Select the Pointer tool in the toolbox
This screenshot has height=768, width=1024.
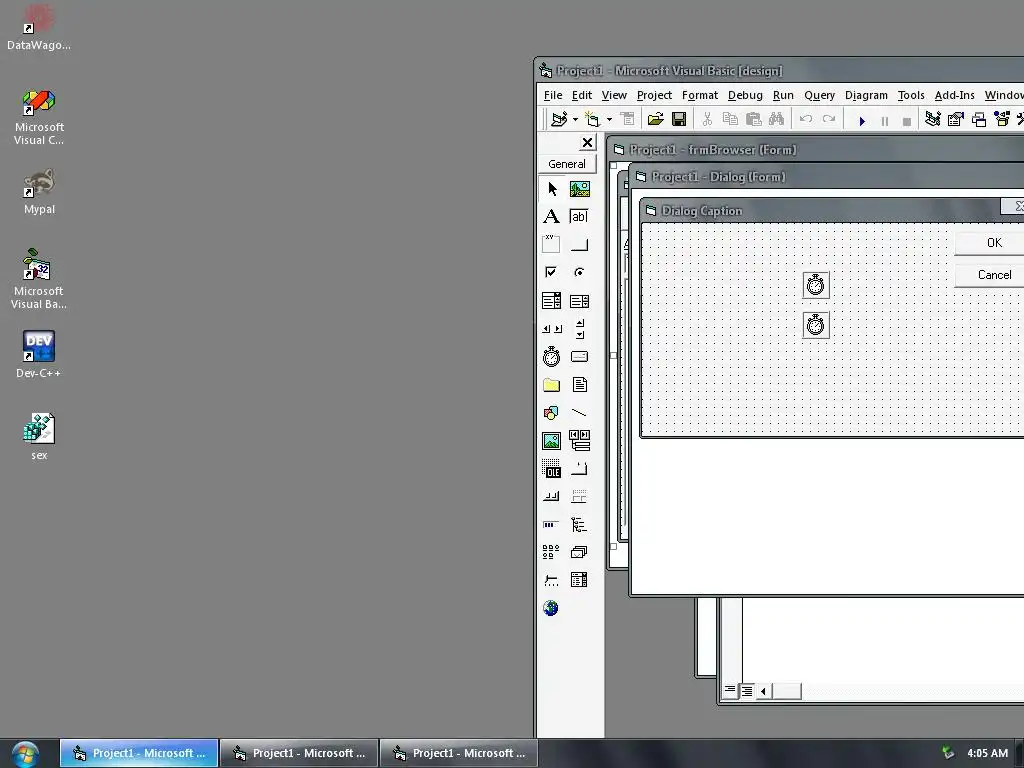tap(552, 189)
